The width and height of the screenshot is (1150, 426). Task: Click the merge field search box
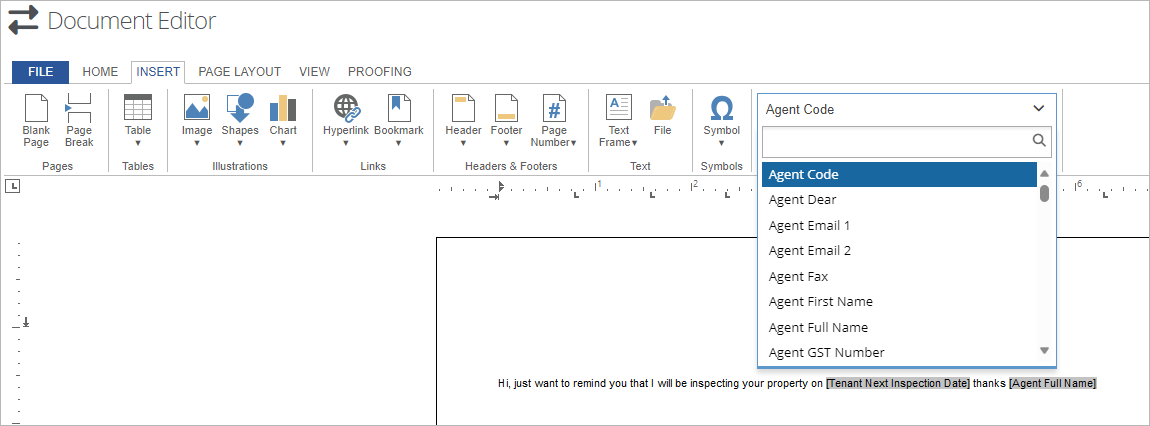tap(907, 142)
